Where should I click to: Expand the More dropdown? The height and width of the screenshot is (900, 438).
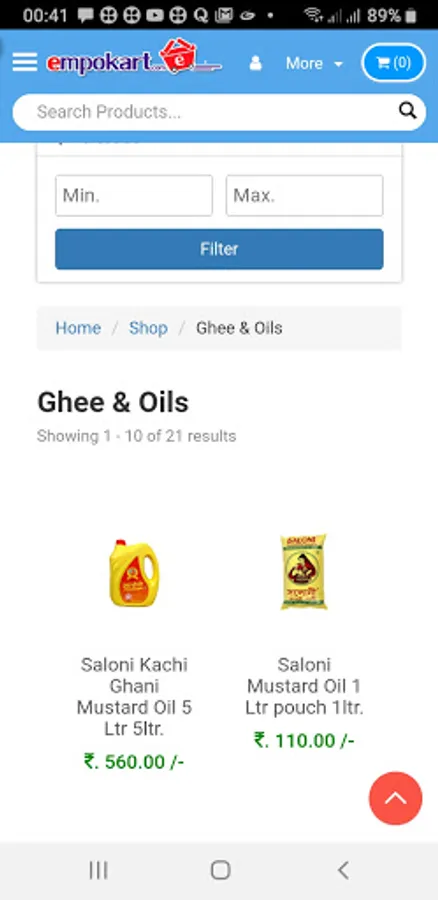[314, 63]
